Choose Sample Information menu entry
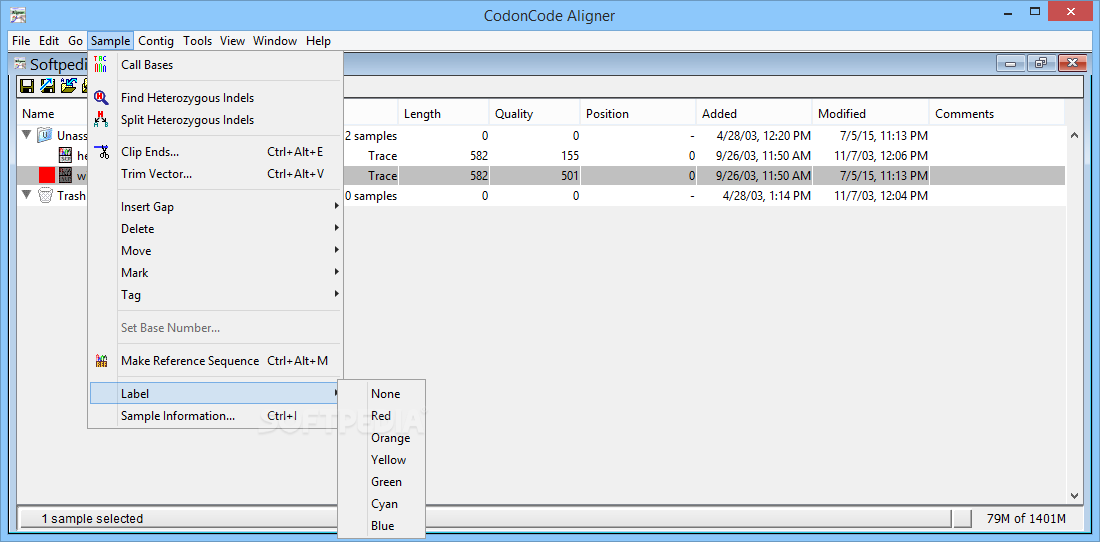 (x=216, y=416)
